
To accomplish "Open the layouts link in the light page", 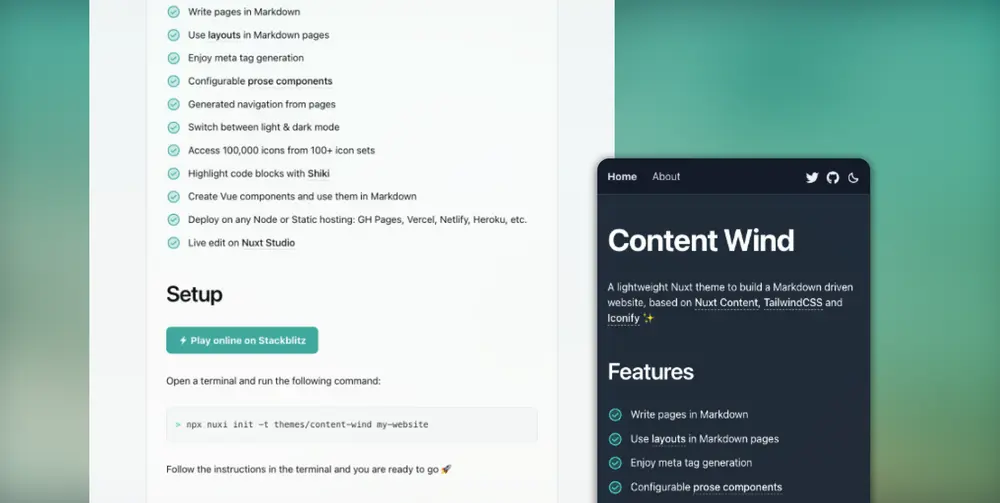I will click(x=224, y=35).
